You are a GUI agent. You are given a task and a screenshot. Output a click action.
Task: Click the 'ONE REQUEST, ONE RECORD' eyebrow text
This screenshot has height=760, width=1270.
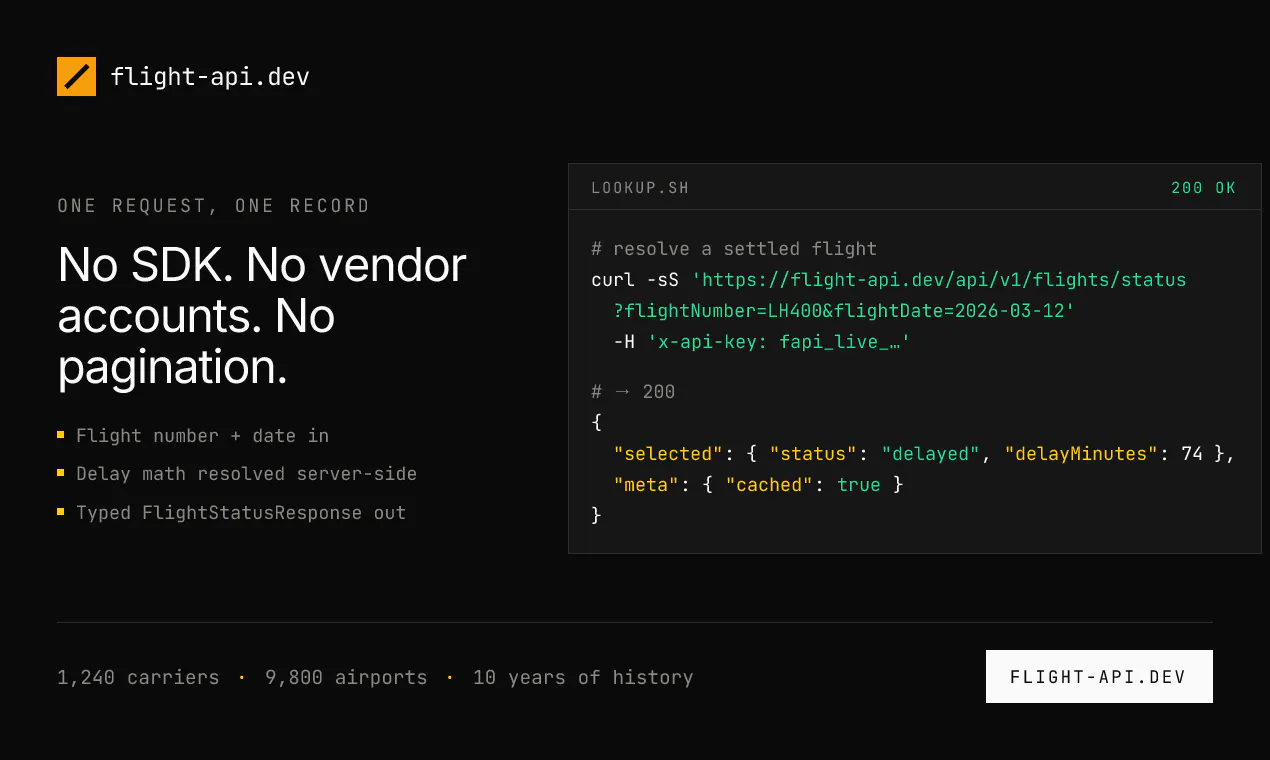(214, 206)
